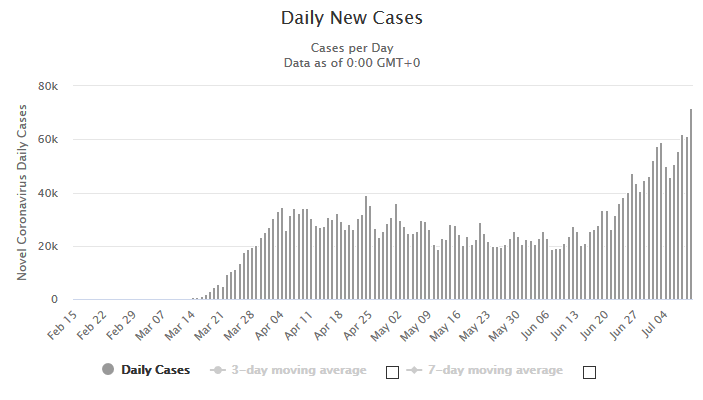
Task: Click the Daily Cases gray circle icon
Action: [x=108, y=370]
